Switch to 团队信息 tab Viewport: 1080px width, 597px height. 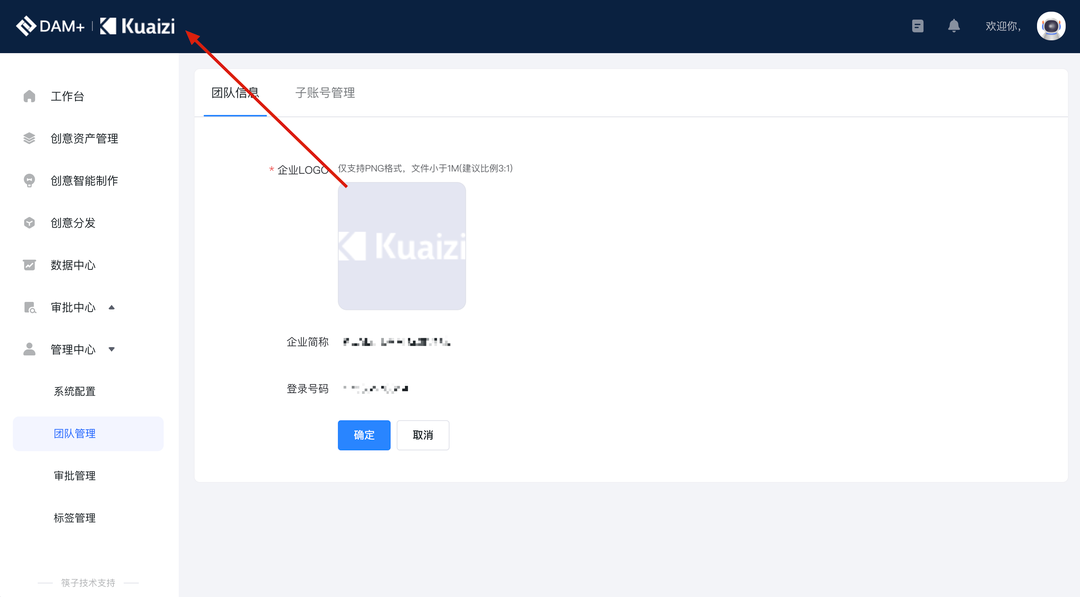coord(235,93)
